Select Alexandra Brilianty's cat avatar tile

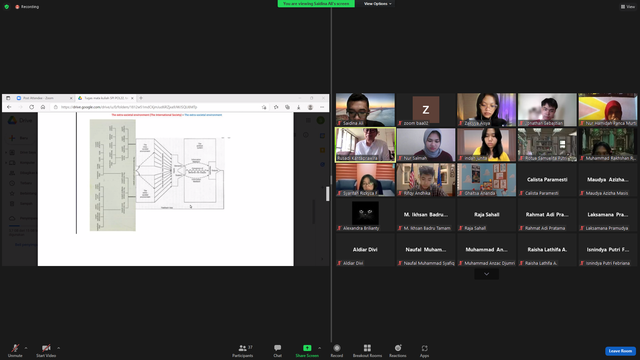[x=365, y=215]
